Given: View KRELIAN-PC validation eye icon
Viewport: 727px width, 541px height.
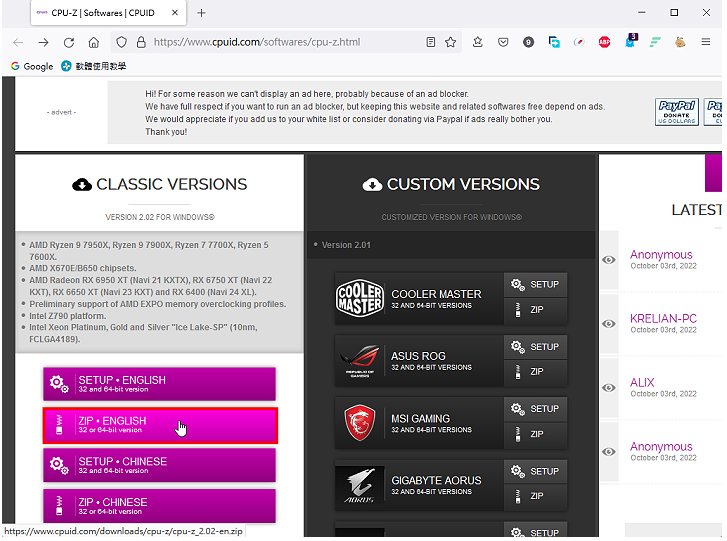Looking at the screenshot, I should tap(609, 324).
